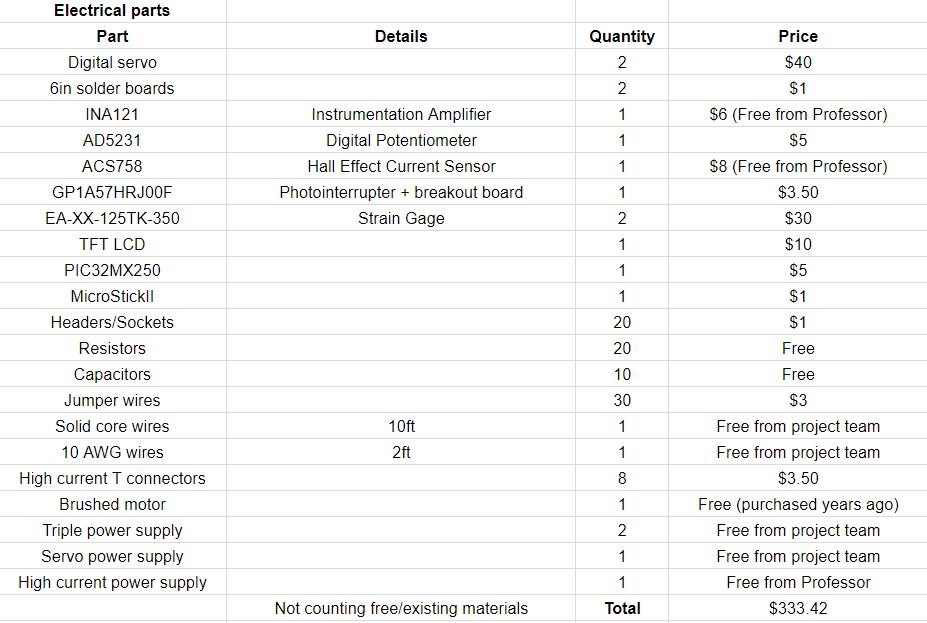Click the '10ft' details cell
Screen dimensions: 927x623
coord(401,426)
